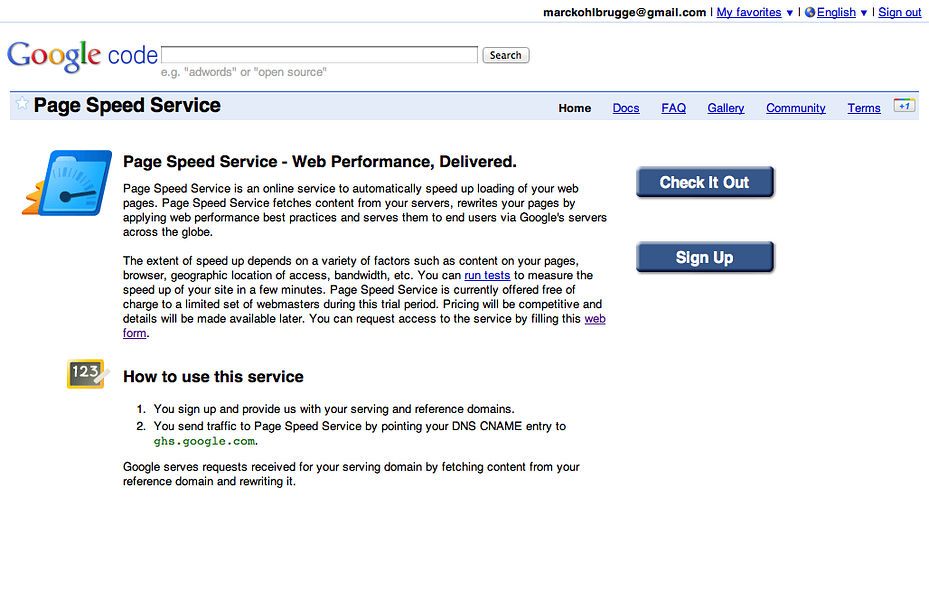Open the FAQ tab

point(674,108)
